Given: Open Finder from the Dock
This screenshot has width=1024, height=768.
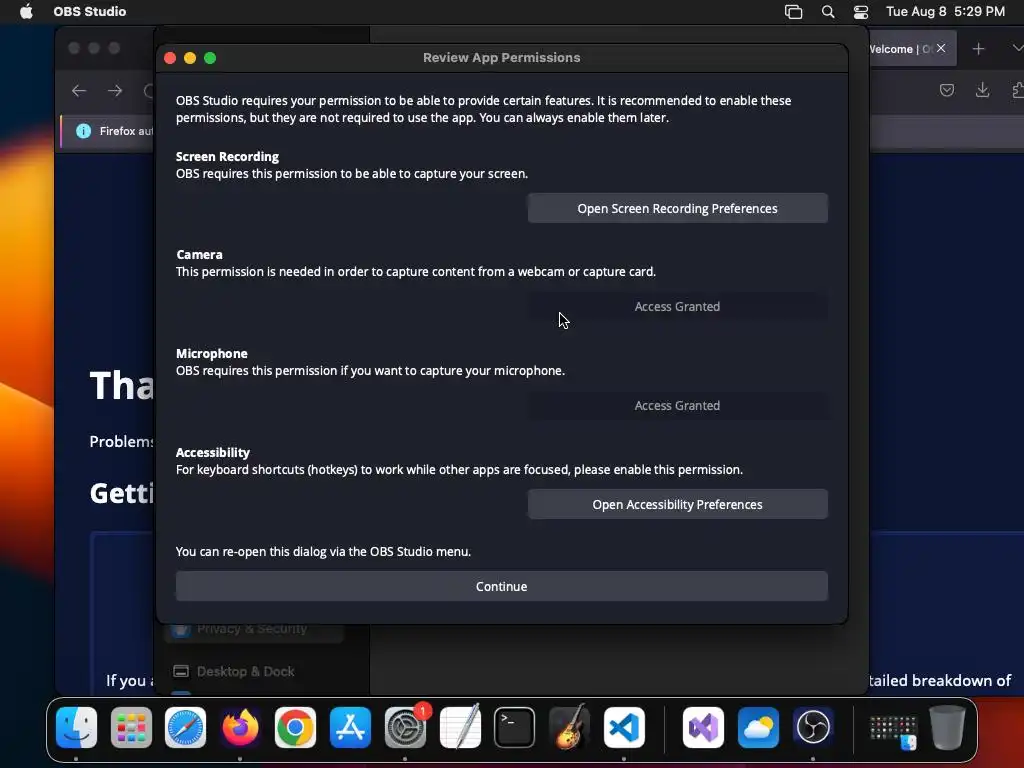Looking at the screenshot, I should click(x=76, y=727).
